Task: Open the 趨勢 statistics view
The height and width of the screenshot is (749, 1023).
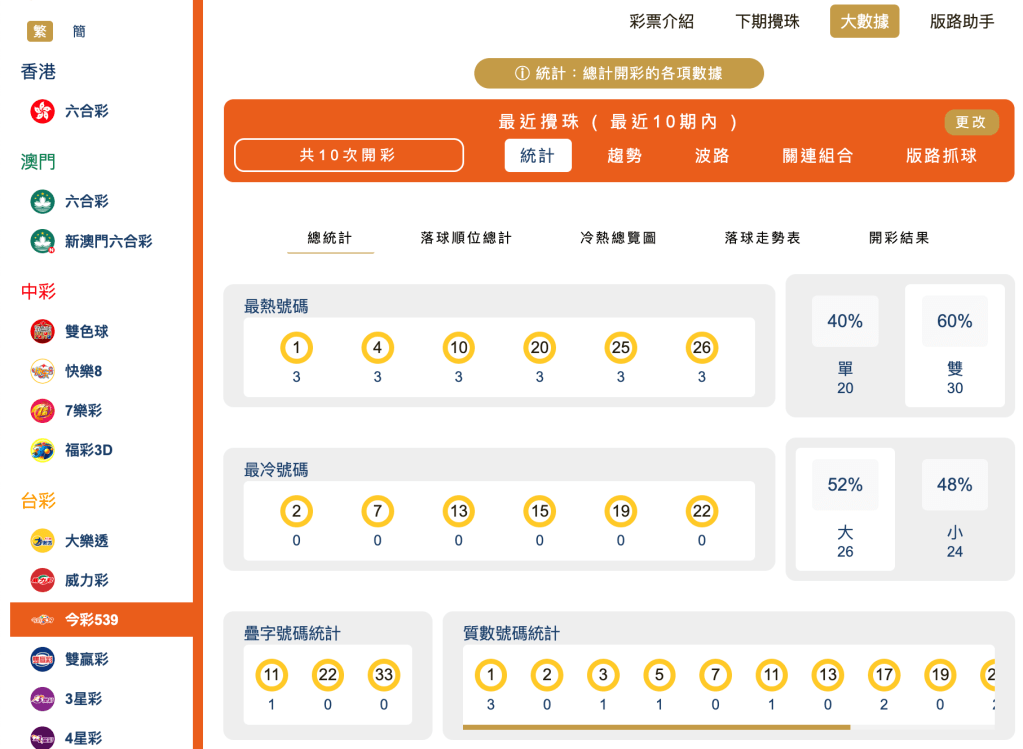Action: (625, 157)
